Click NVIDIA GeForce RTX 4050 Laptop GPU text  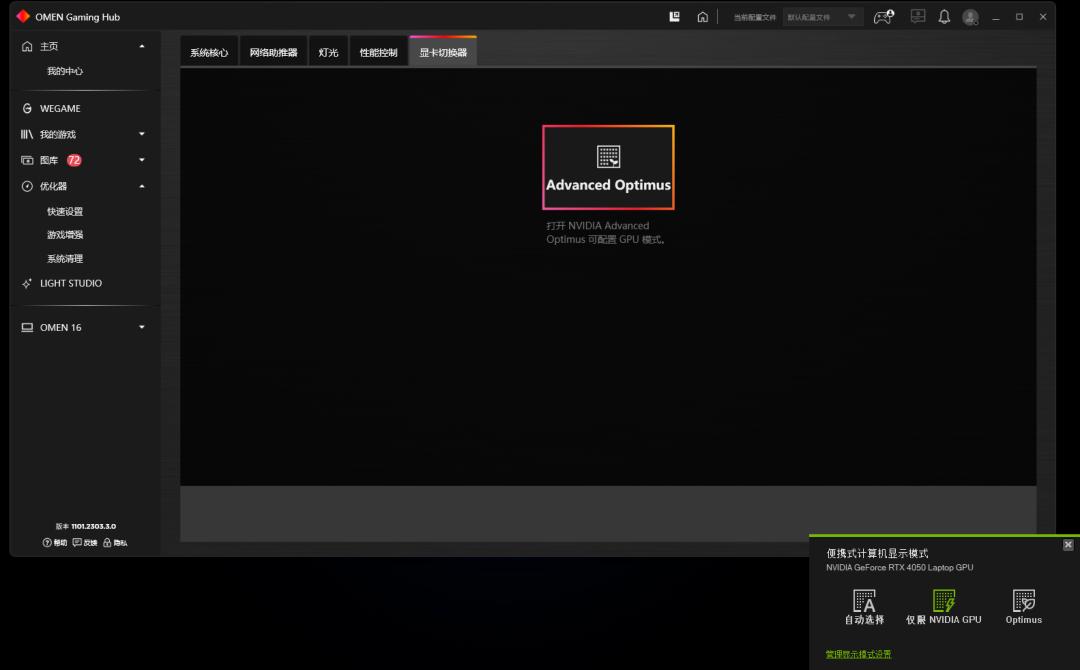(900, 567)
